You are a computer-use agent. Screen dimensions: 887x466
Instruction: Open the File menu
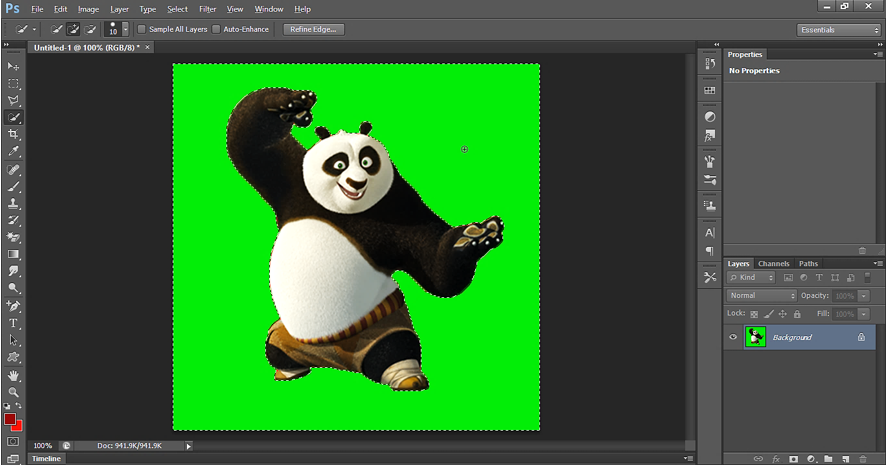37,9
